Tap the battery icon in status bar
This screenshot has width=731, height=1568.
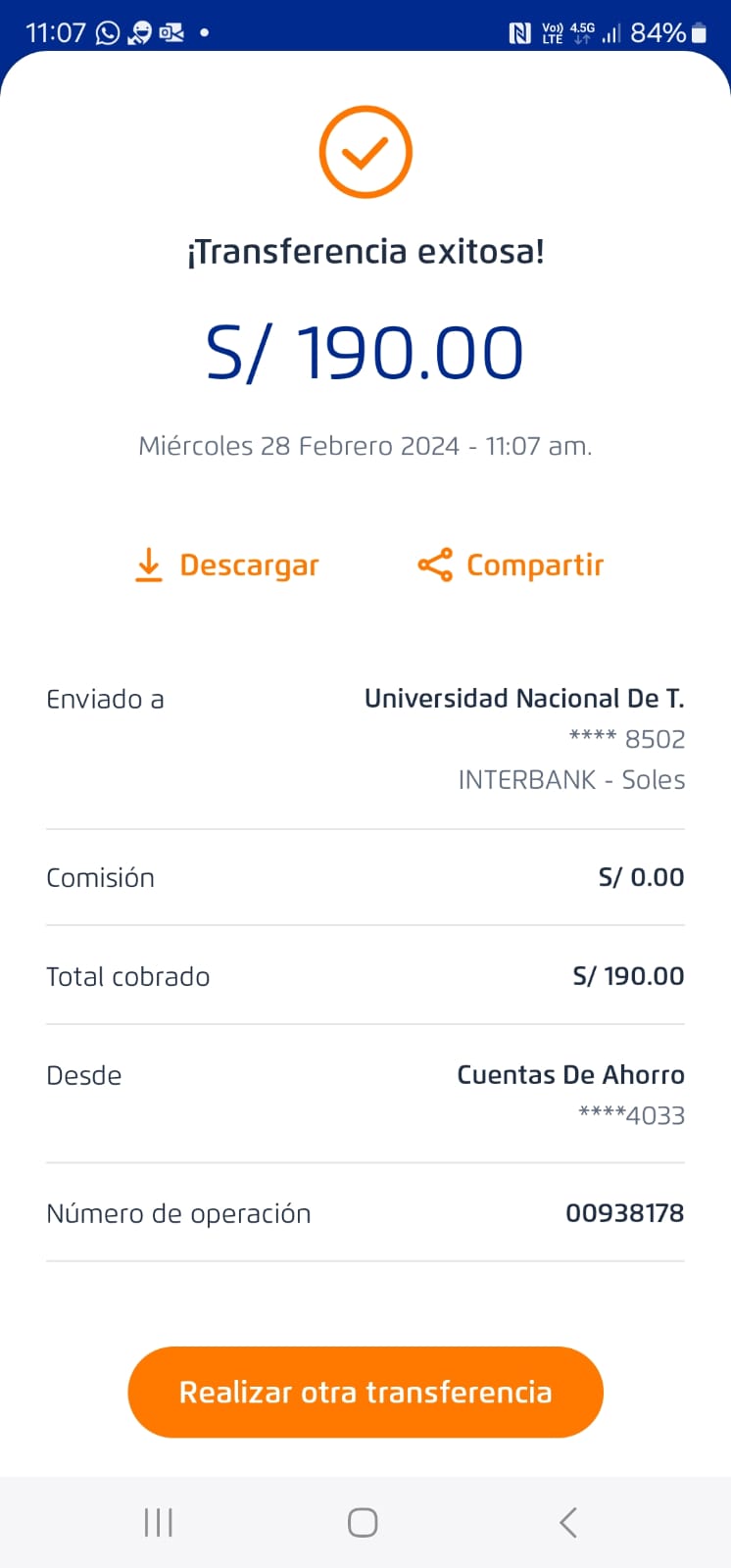699,33
